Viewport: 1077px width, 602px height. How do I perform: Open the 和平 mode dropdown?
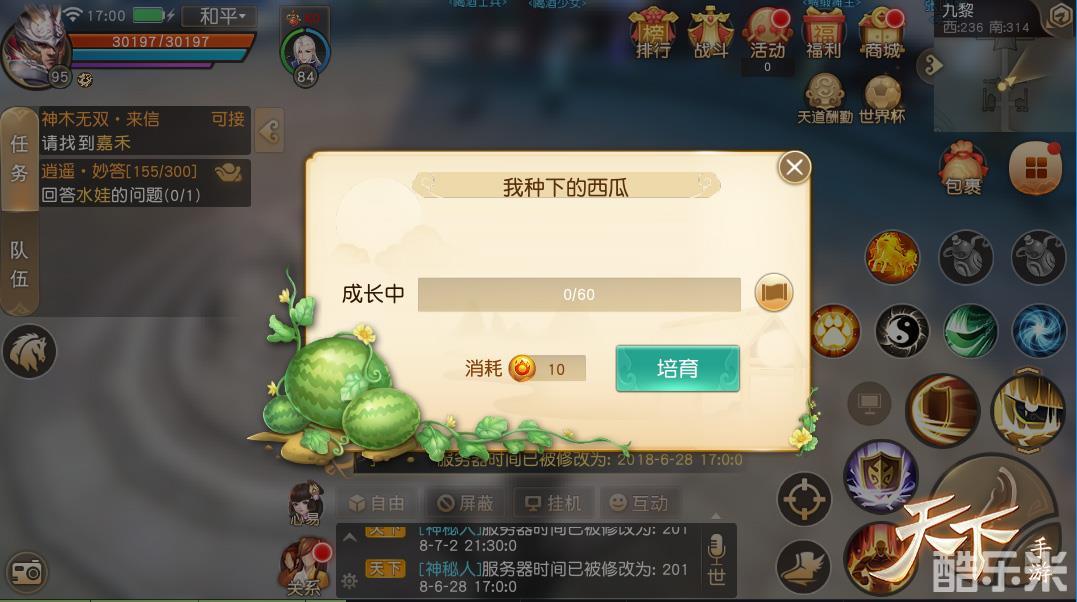tap(220, 16)
